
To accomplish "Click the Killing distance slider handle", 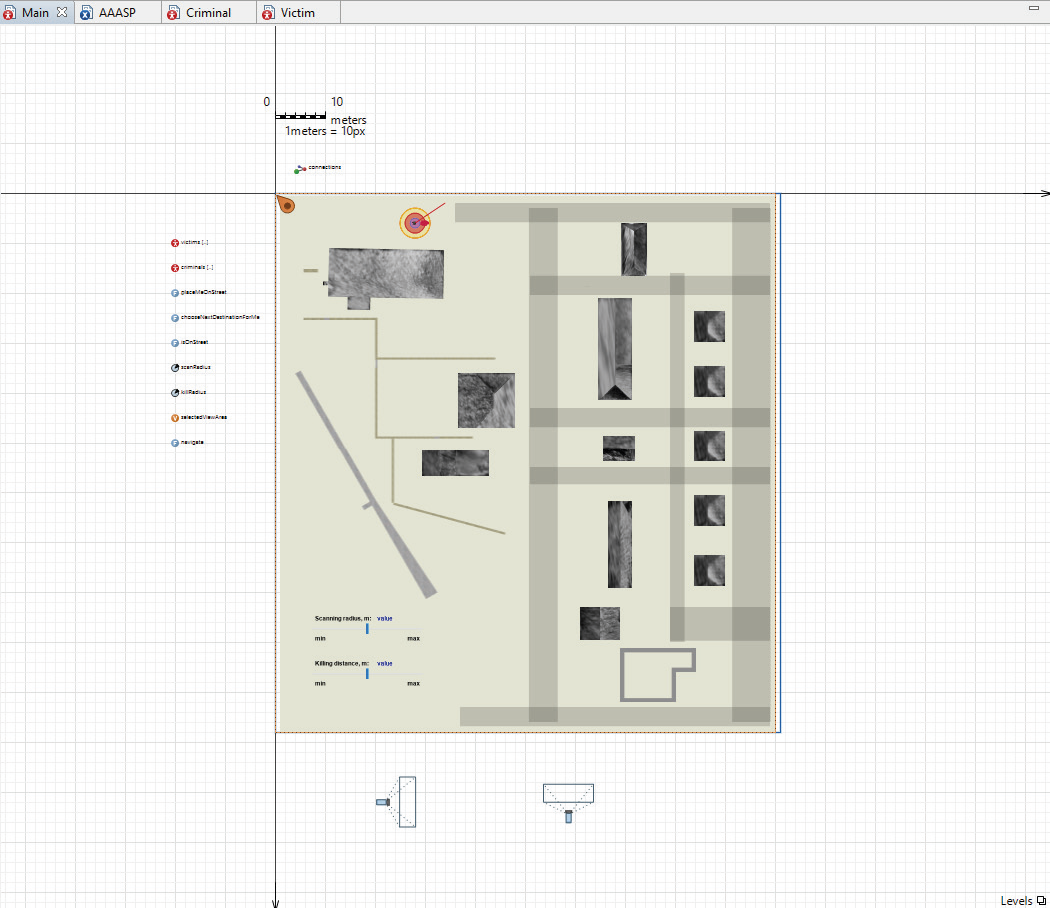I will click(x=367, y=674).
